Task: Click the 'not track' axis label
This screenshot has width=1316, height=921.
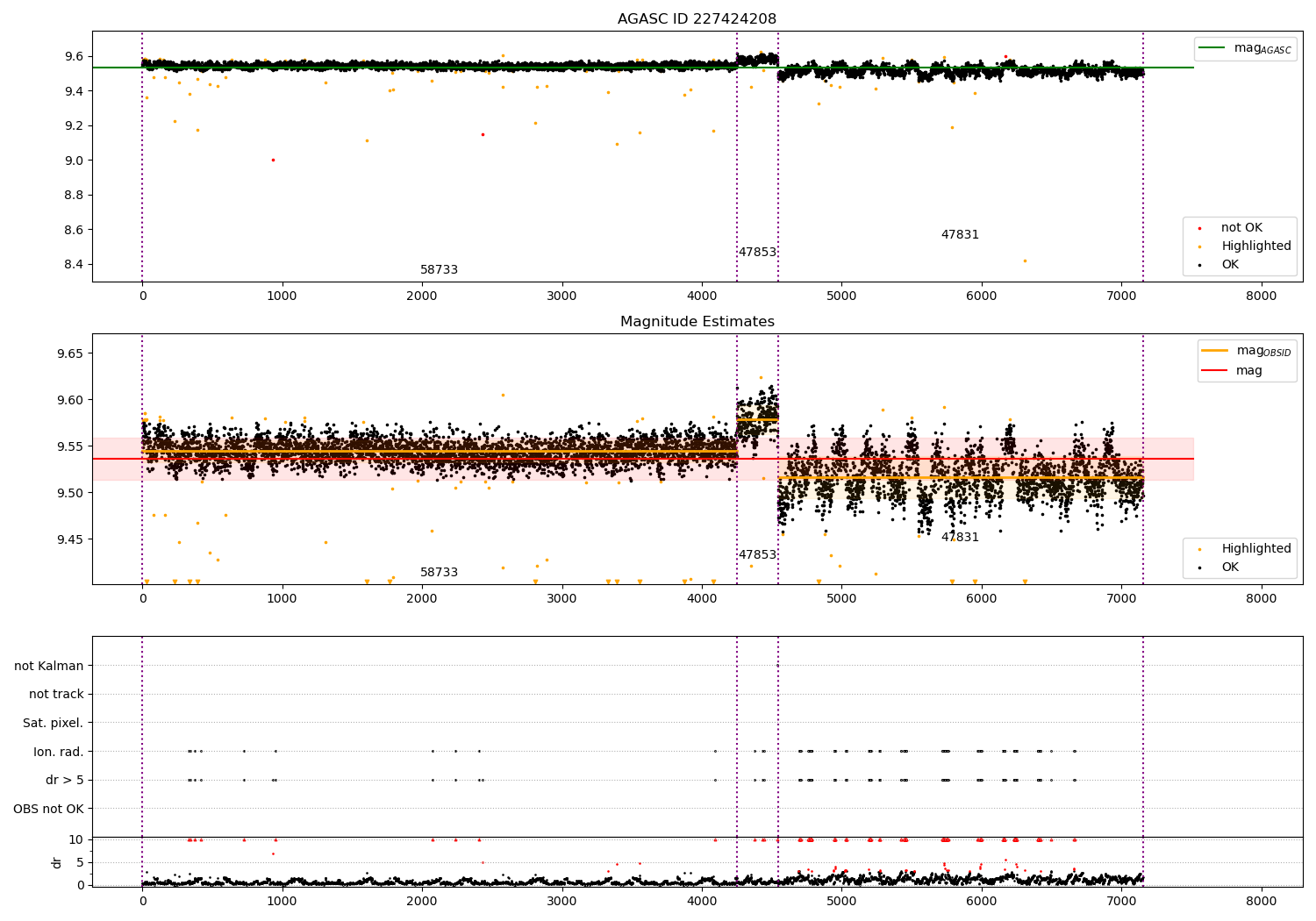Action: [x=56, y=695]
